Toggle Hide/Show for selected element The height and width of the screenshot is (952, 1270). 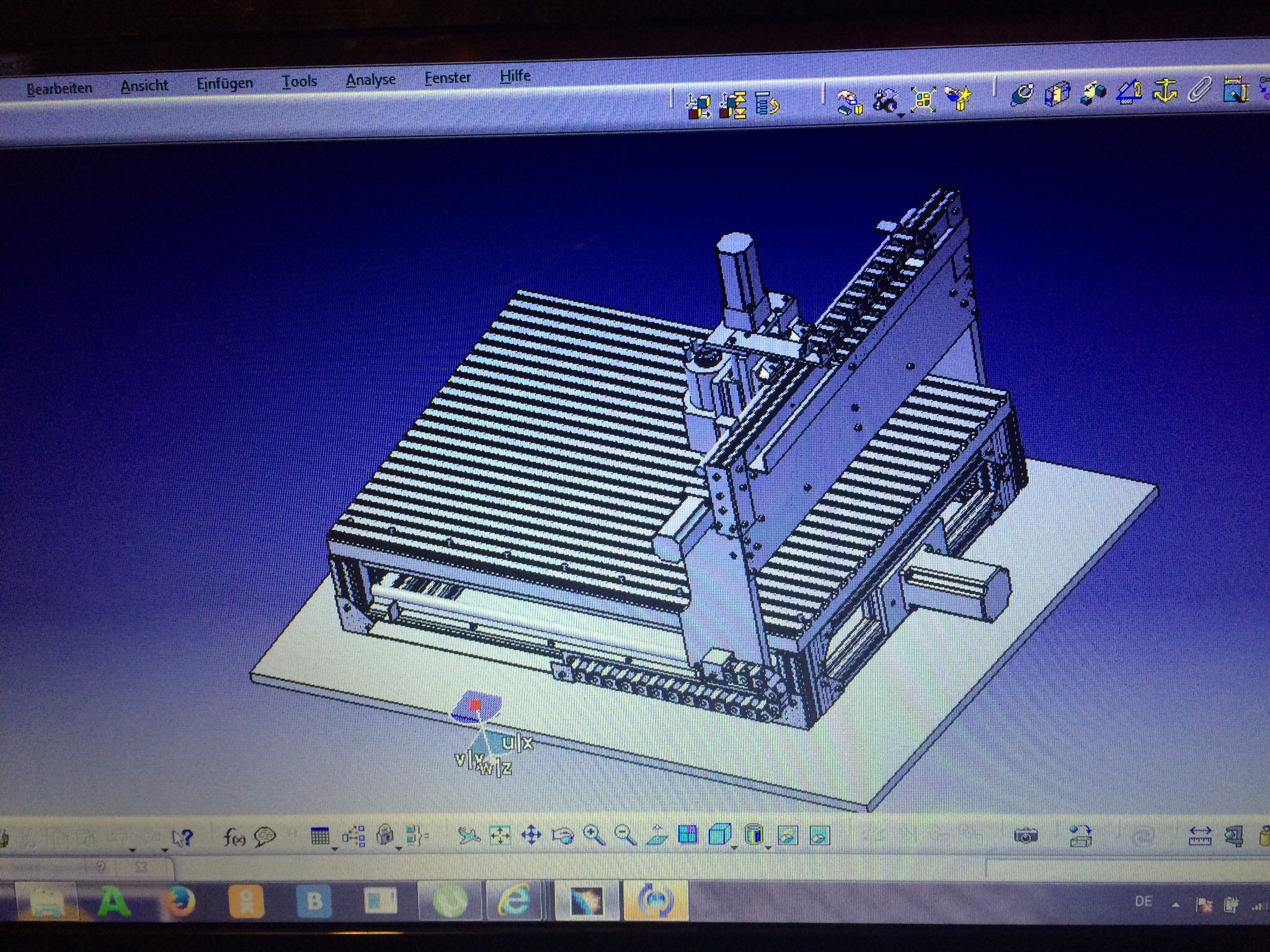coord(788,836)
